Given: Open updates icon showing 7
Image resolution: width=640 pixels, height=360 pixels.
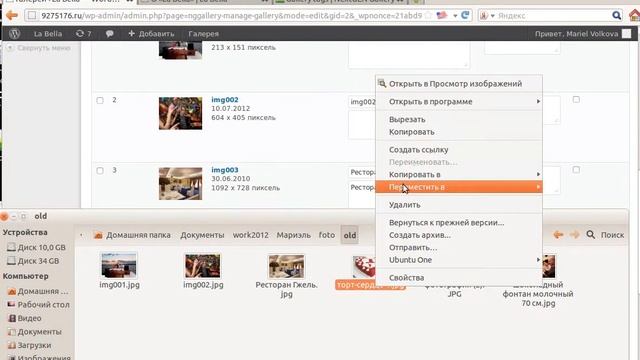Looking at the screenshot, I should [x=84, y=33].
